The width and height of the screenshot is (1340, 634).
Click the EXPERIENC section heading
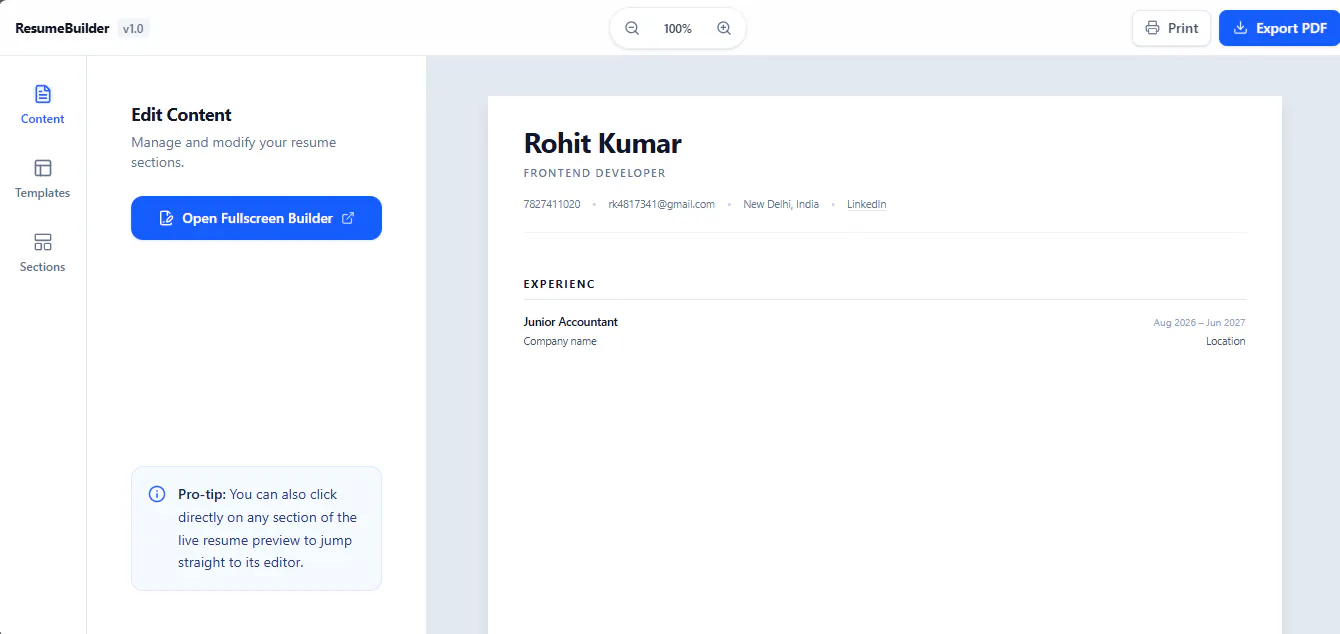559,284
